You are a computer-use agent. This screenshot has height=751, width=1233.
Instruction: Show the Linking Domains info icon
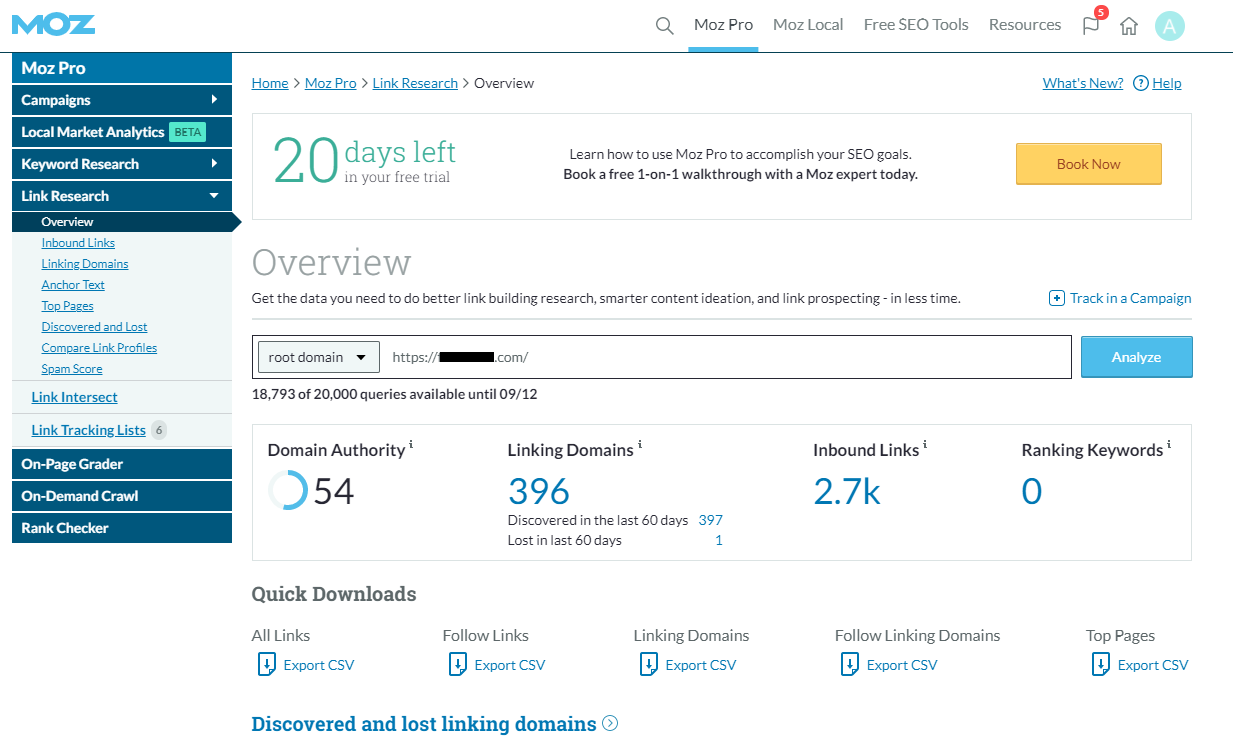(640, 444)
